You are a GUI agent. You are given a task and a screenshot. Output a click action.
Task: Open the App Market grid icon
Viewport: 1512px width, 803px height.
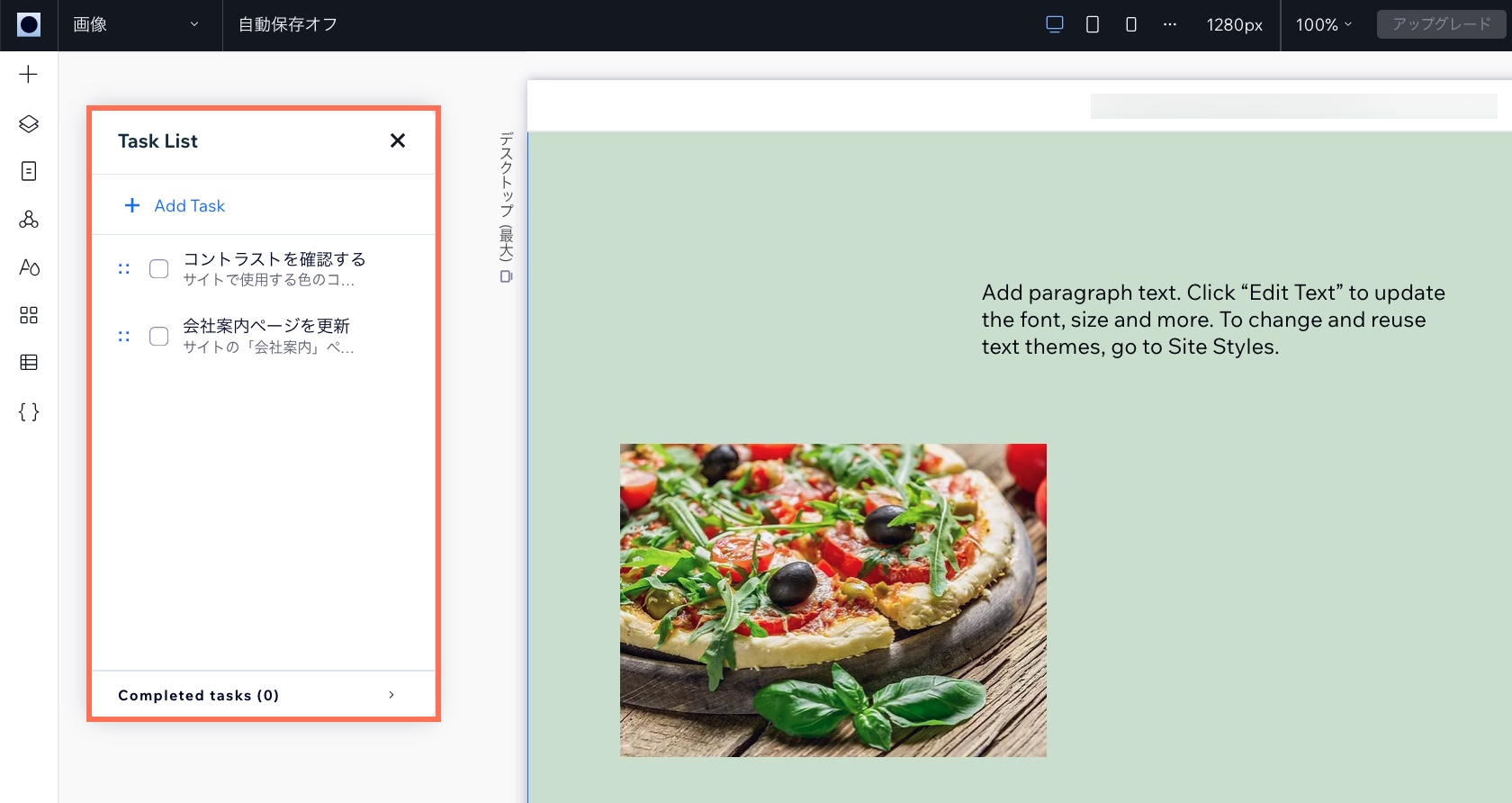pos(29,315)
